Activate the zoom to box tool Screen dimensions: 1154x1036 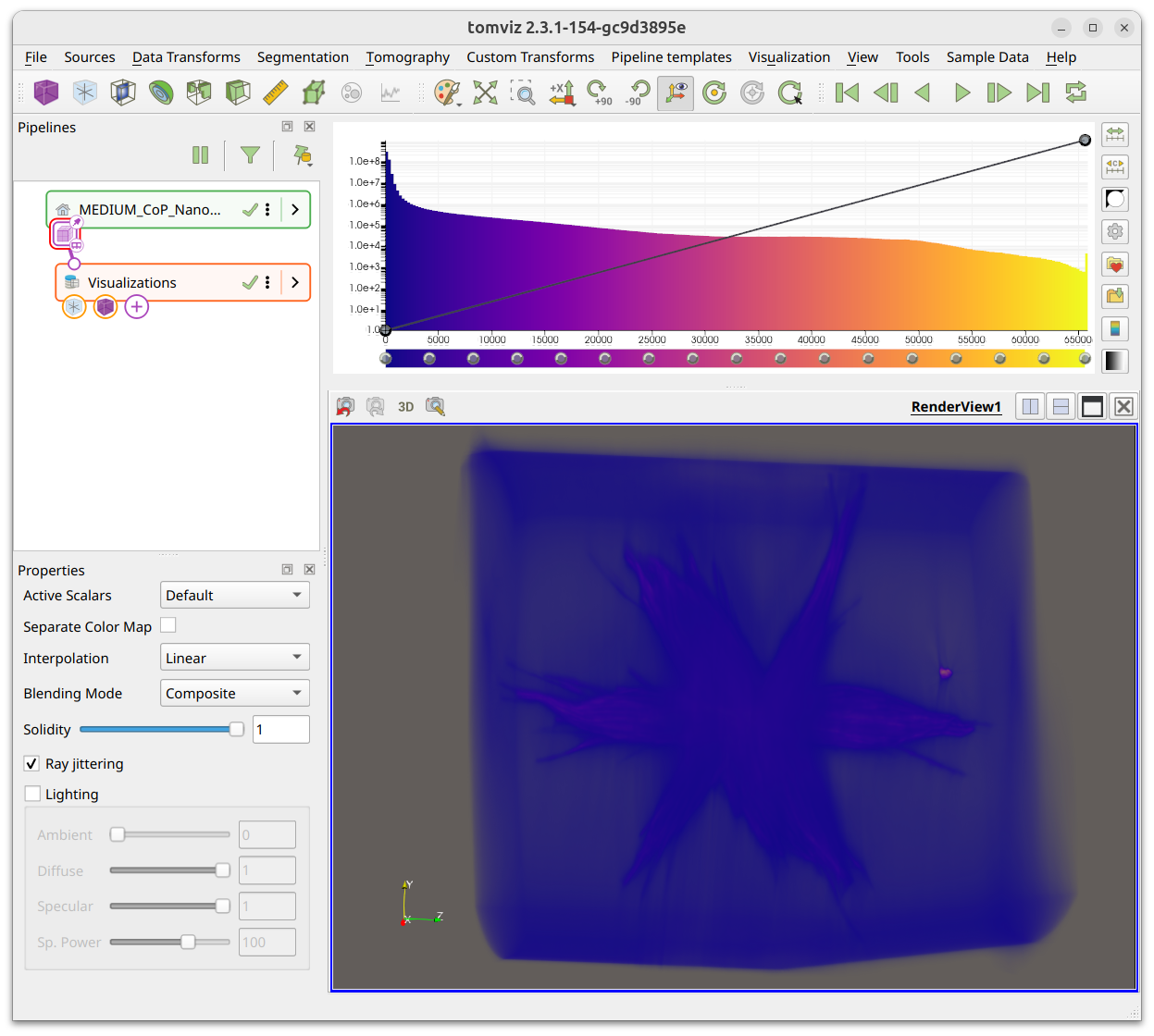coord(524,92)
